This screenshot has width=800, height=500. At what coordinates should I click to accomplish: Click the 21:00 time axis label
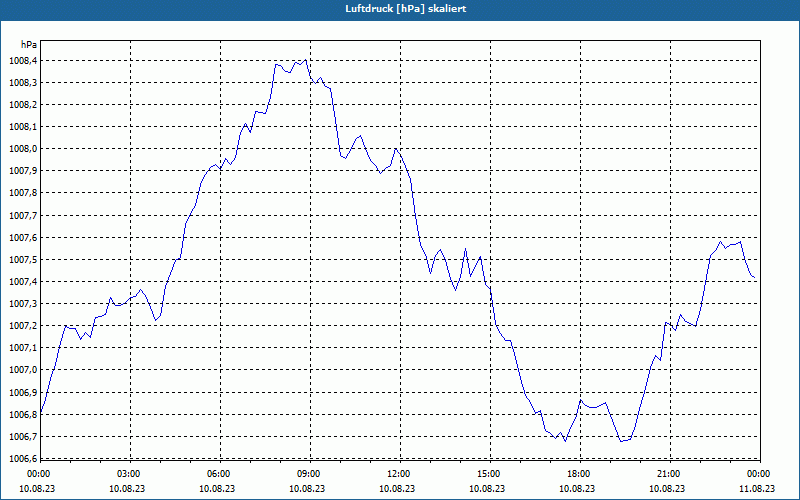[669, 474]
